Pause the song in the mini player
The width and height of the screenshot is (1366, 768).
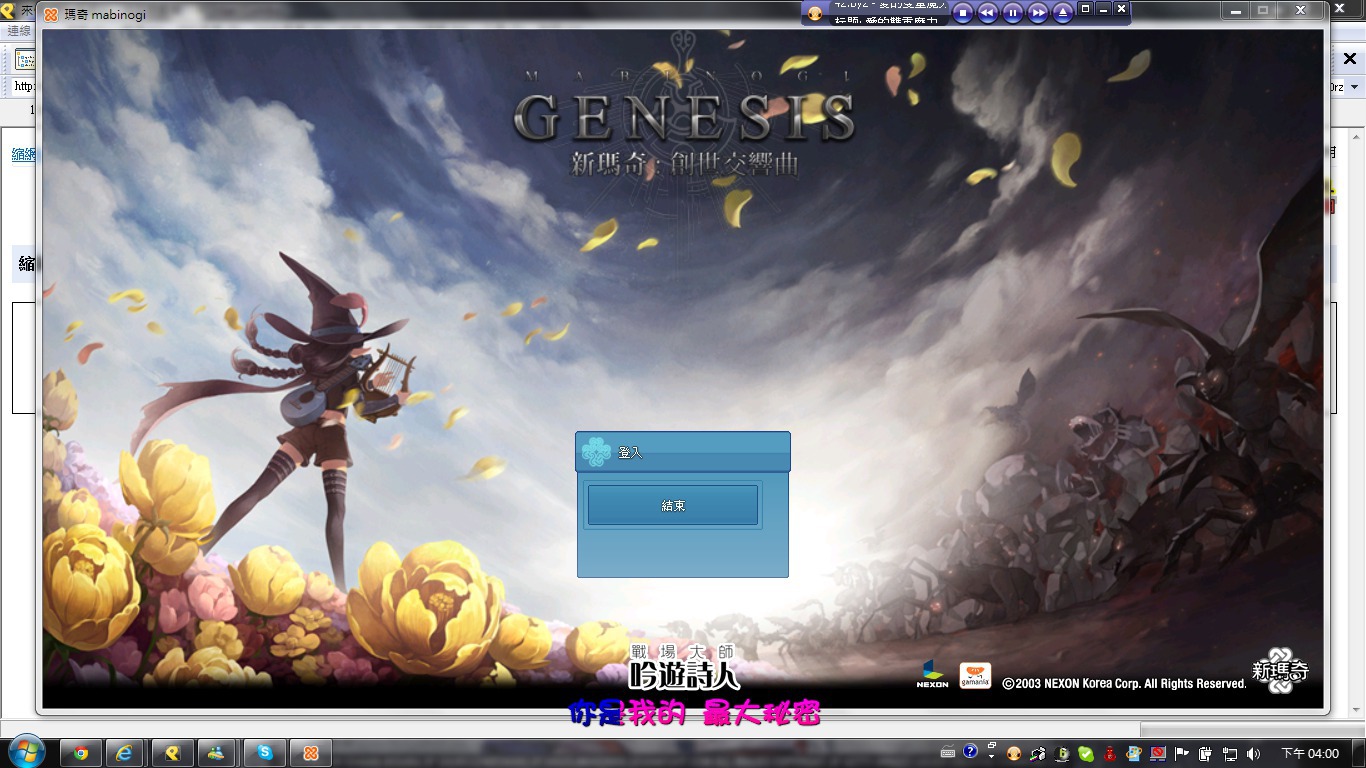pyautogui.click(x=1013, y=12)
